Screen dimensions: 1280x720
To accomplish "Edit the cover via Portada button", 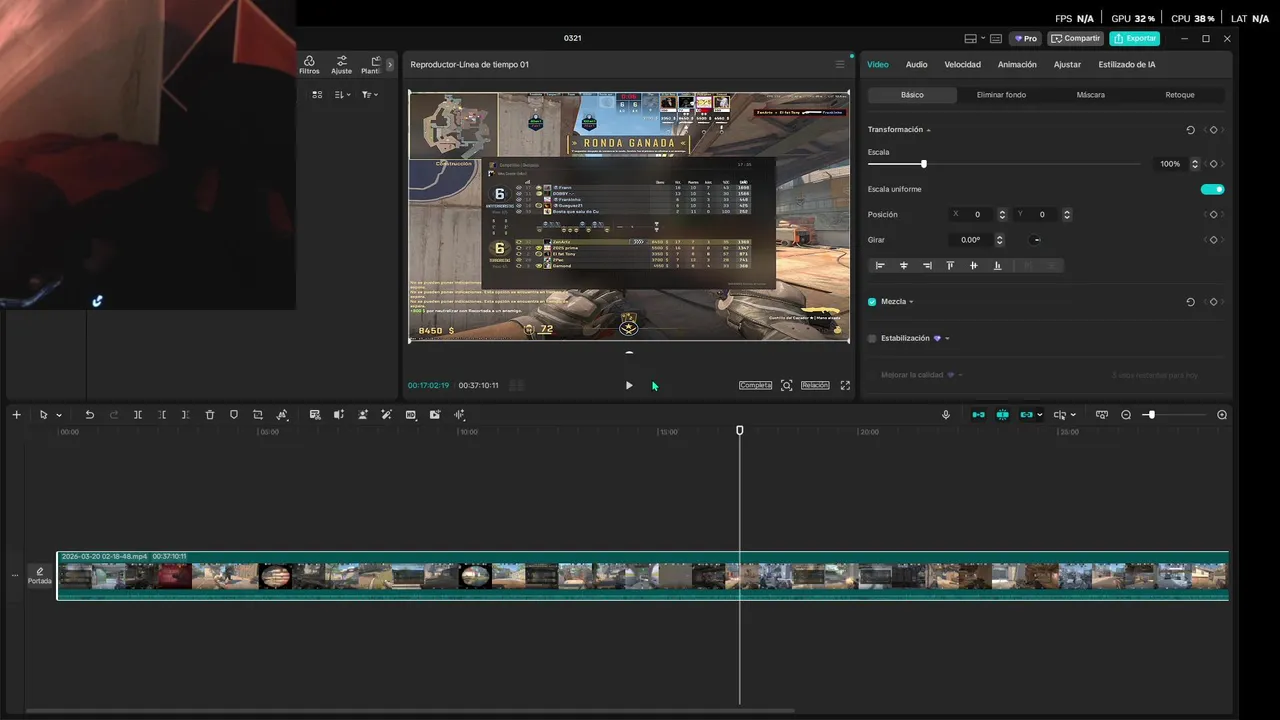I will pos(40,575).
